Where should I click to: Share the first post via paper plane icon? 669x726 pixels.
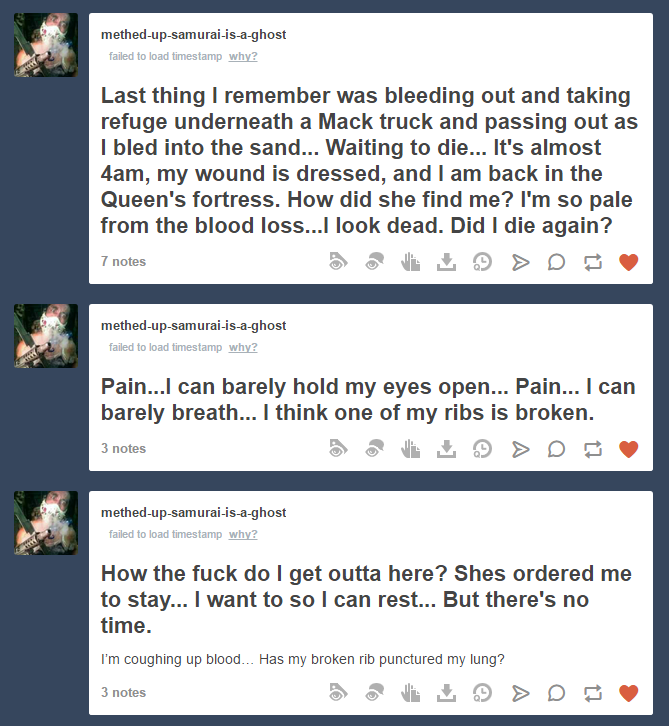520,262
